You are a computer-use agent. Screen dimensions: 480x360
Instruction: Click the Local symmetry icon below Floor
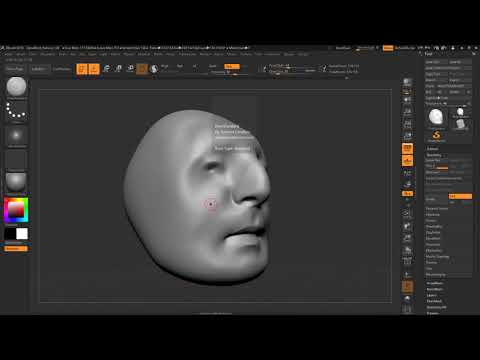(407, 173)
